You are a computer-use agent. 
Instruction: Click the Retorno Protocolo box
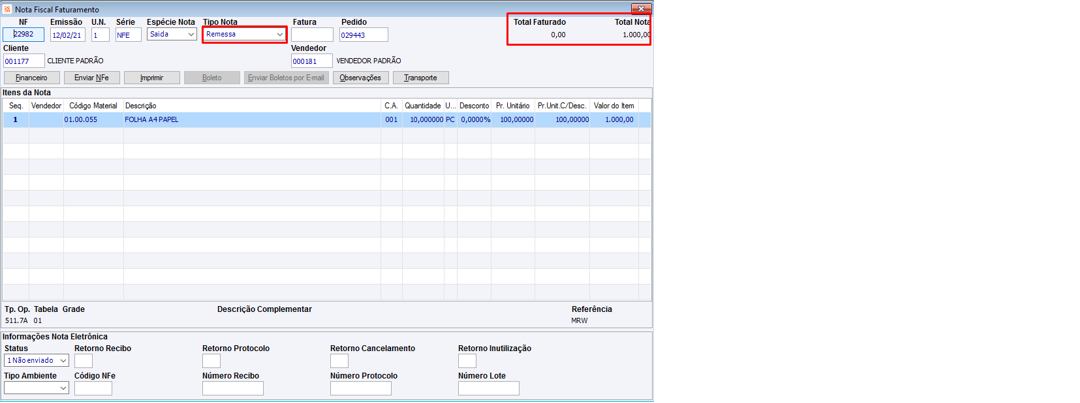(x=211, y=360)
